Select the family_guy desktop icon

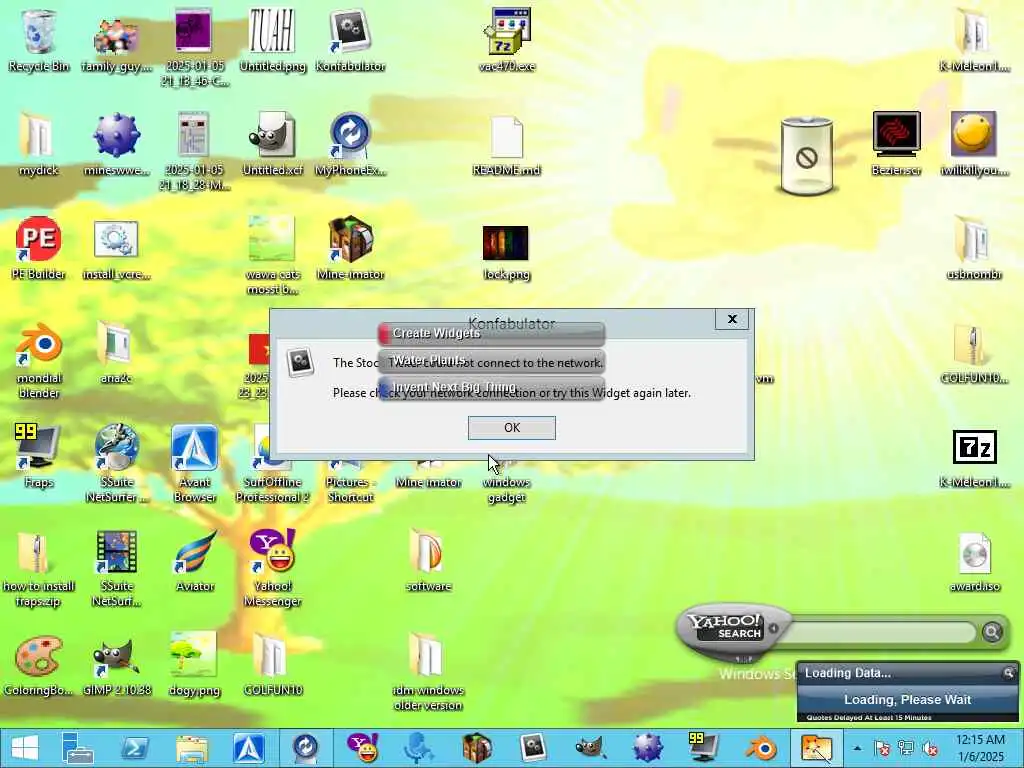coord(116,43)
